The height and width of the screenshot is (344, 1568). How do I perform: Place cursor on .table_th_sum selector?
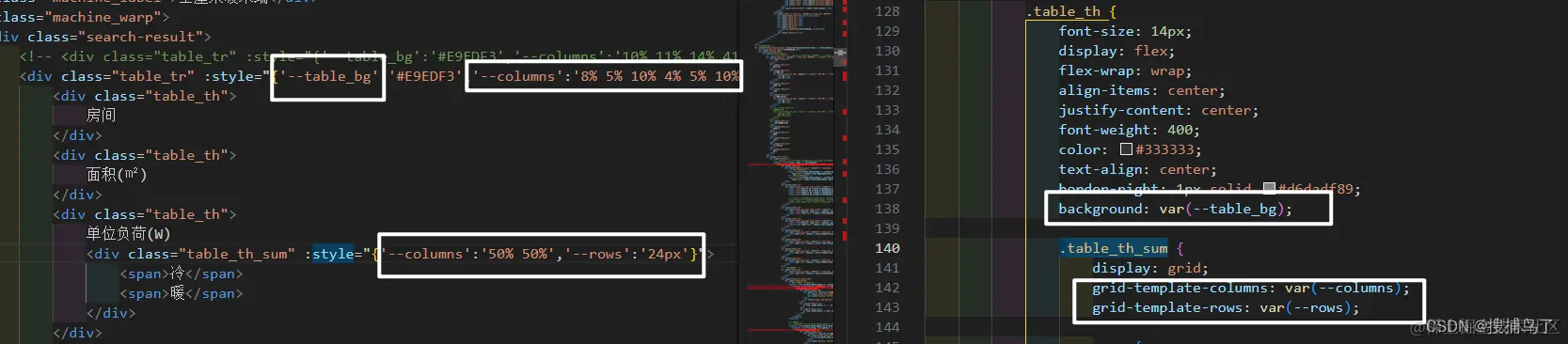pos(1114,248)
